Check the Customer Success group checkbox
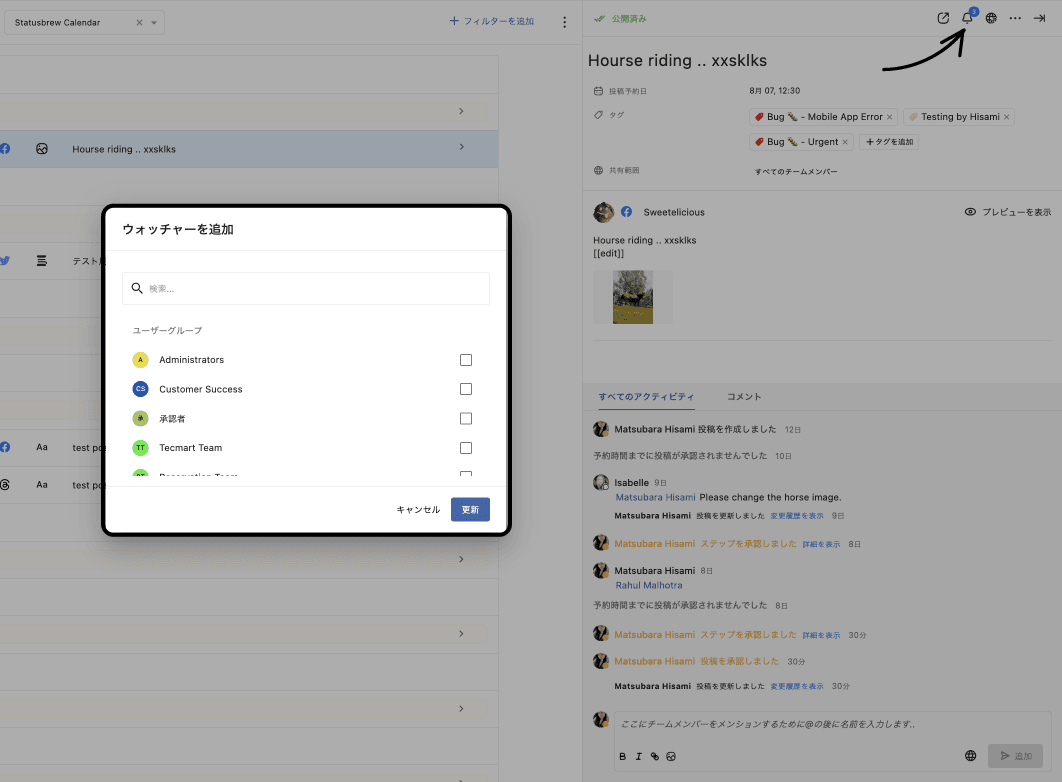The height and width of the screenshot is (782, 1062). coord(466,389)
